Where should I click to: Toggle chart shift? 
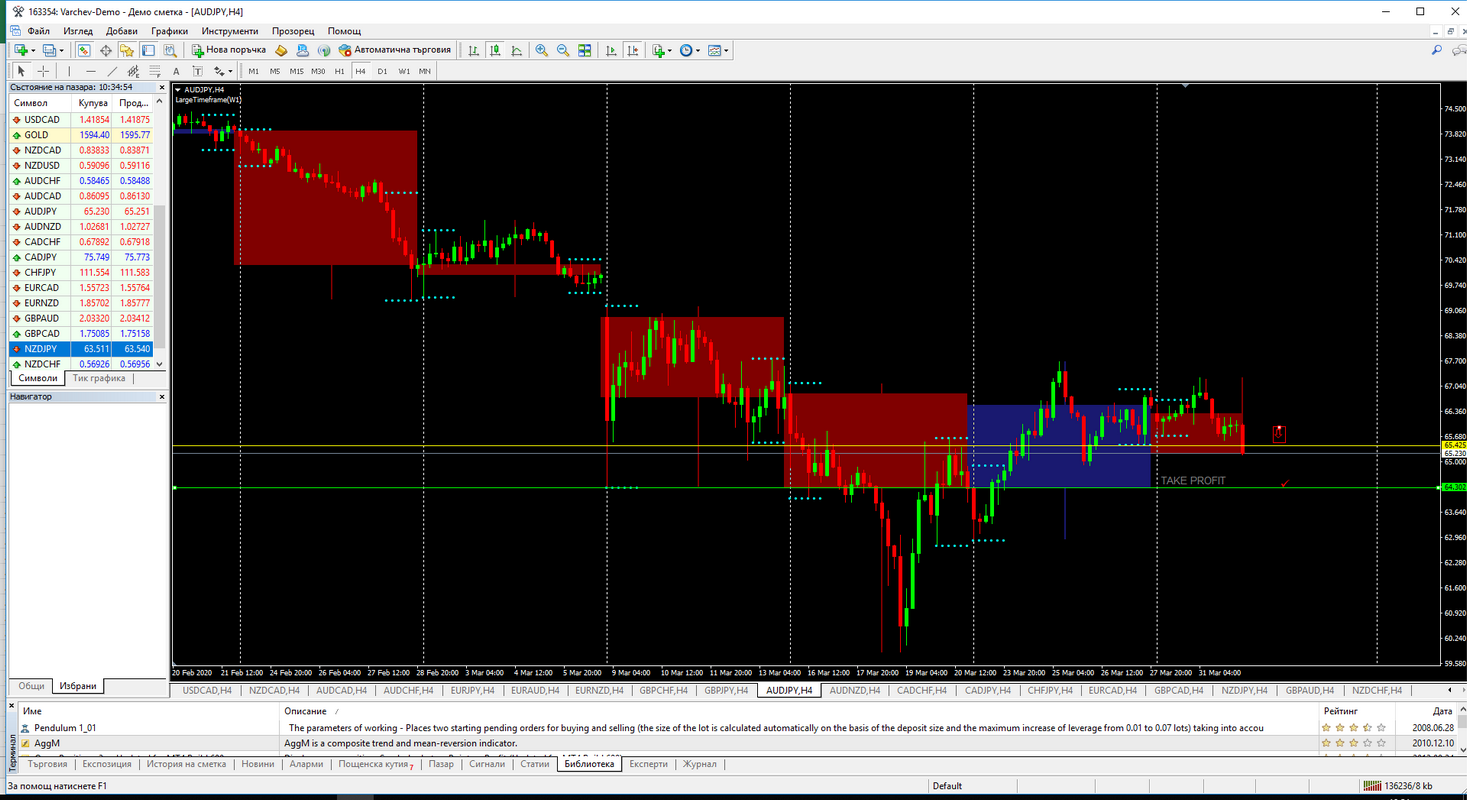pos(633,50)
